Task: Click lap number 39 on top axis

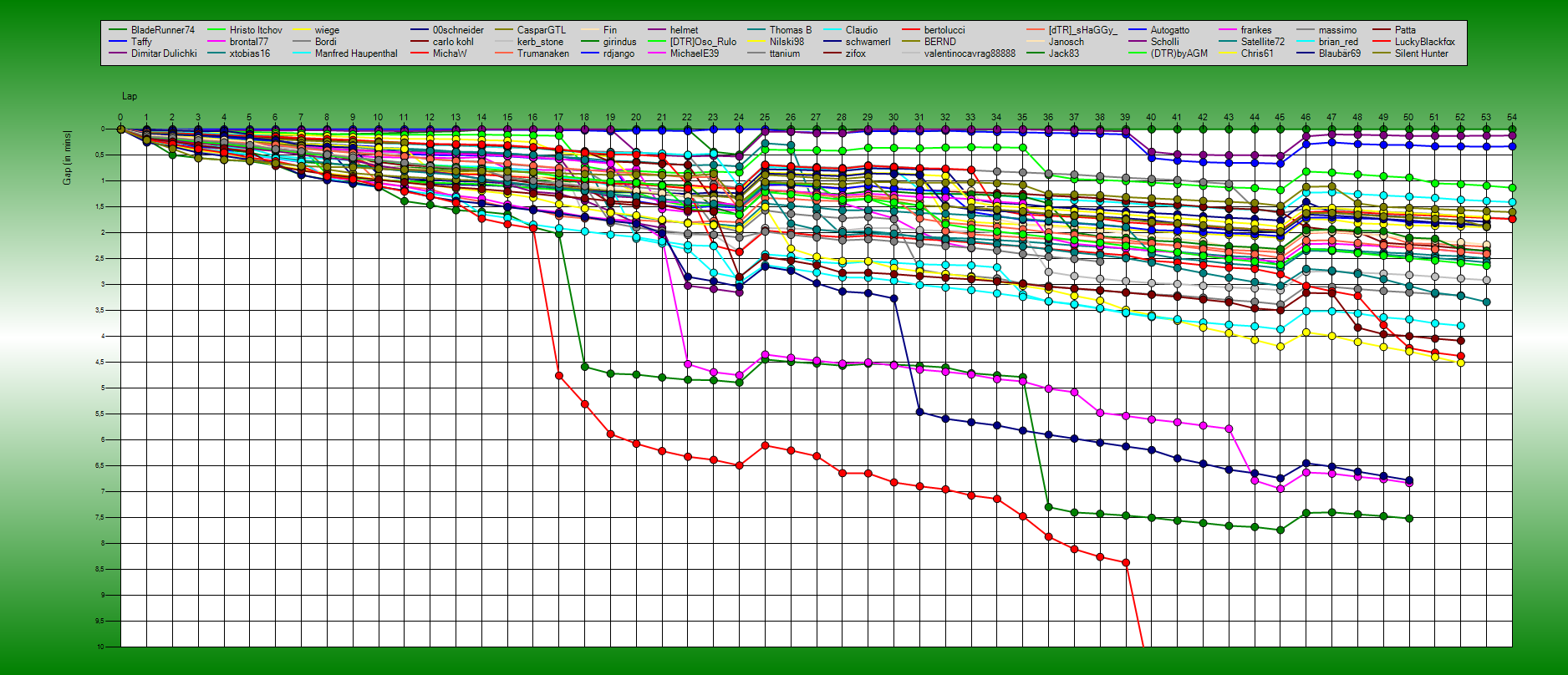Action: click(x=1125, y=118)
